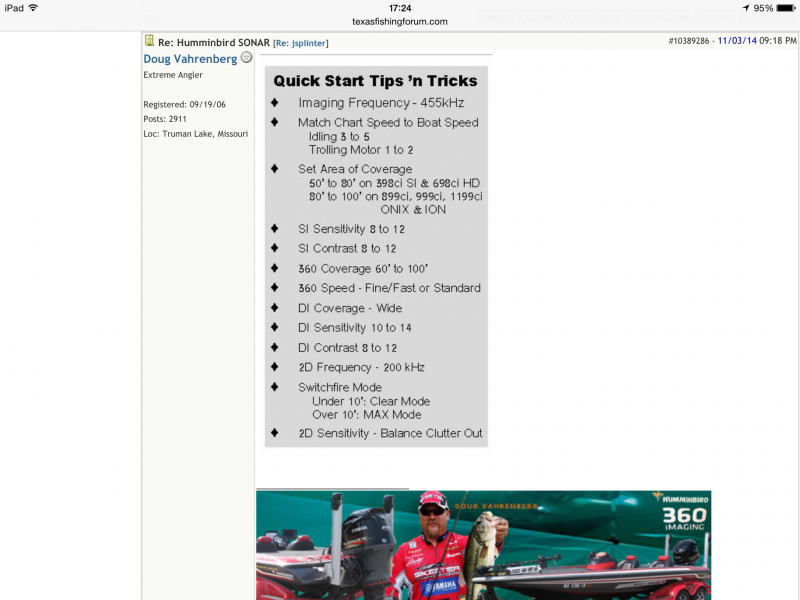Tap the Wi-Fi status icon
Image resolution: width=800 pixels, height=600 pixels.
click(33, 8)
